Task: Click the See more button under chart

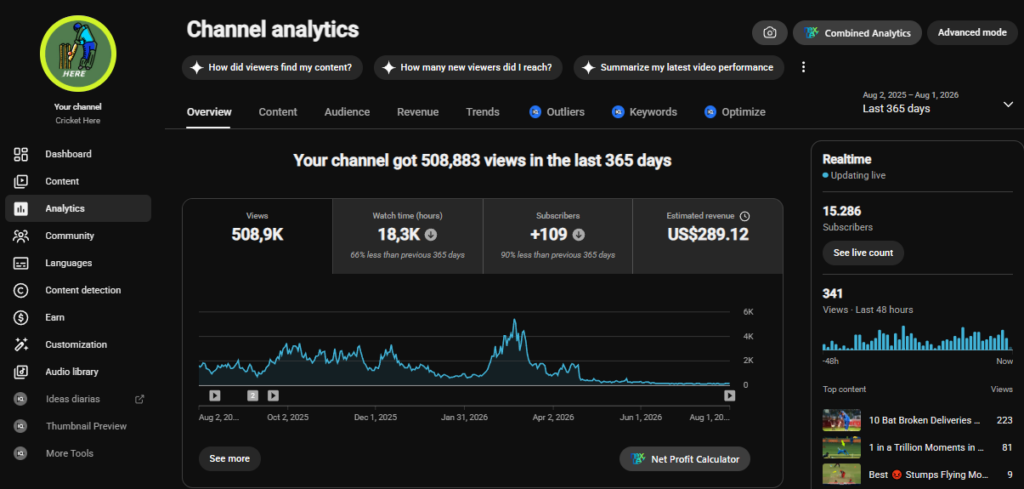Action: (229, 459)
